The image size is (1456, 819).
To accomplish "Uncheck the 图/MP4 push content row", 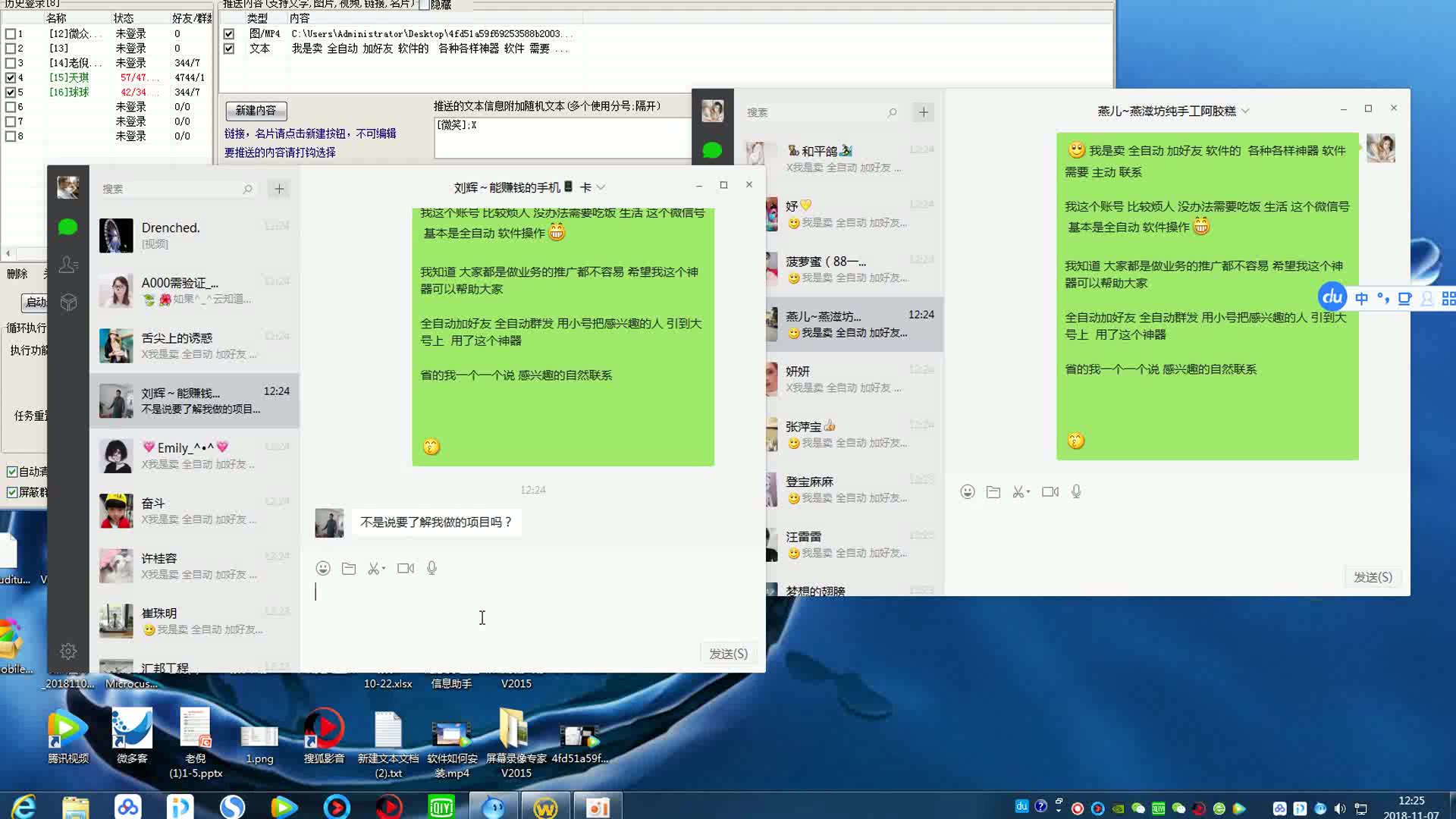I will click(229, 33).
